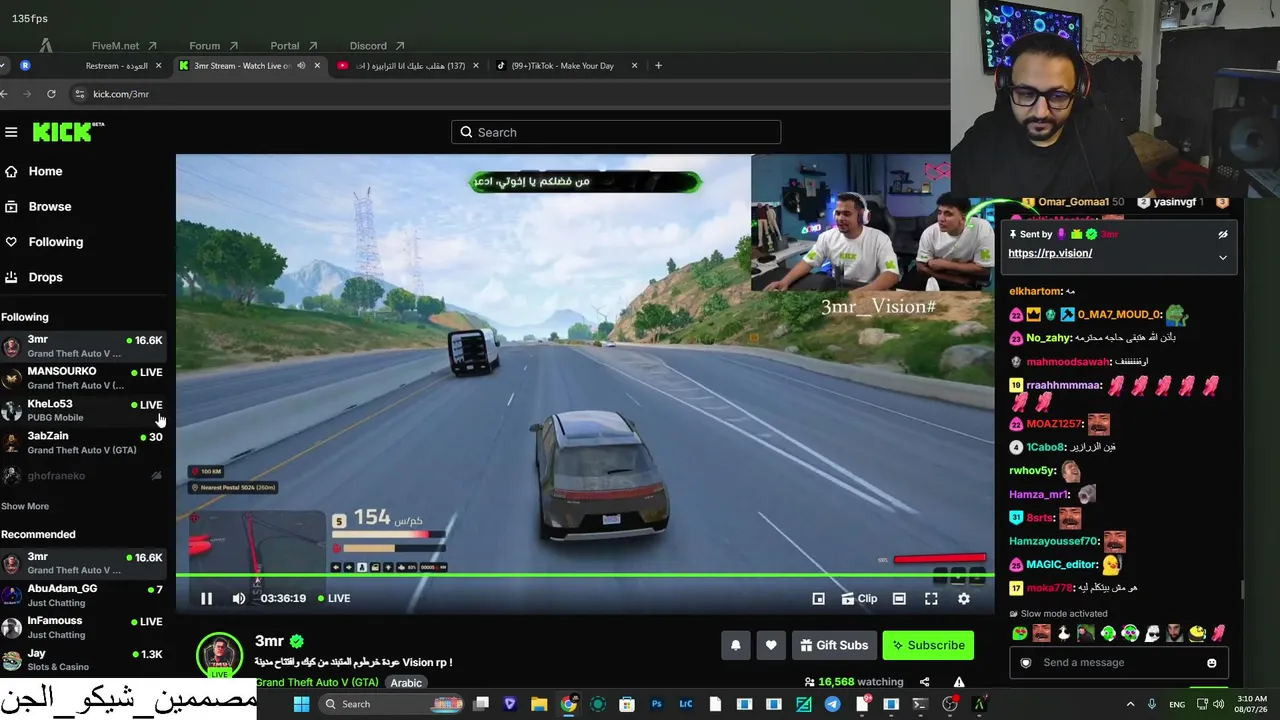The height and width of the screenshot is (720, 1280).
Task: Subscribe to the 3mr channel
Action: pyautogui.click(x=928, y=645)
